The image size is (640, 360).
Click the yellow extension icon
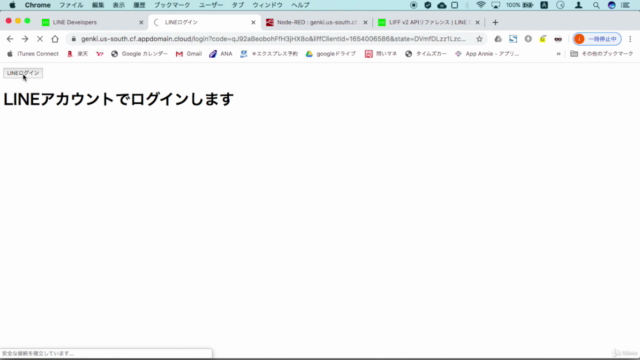point(543,39)
